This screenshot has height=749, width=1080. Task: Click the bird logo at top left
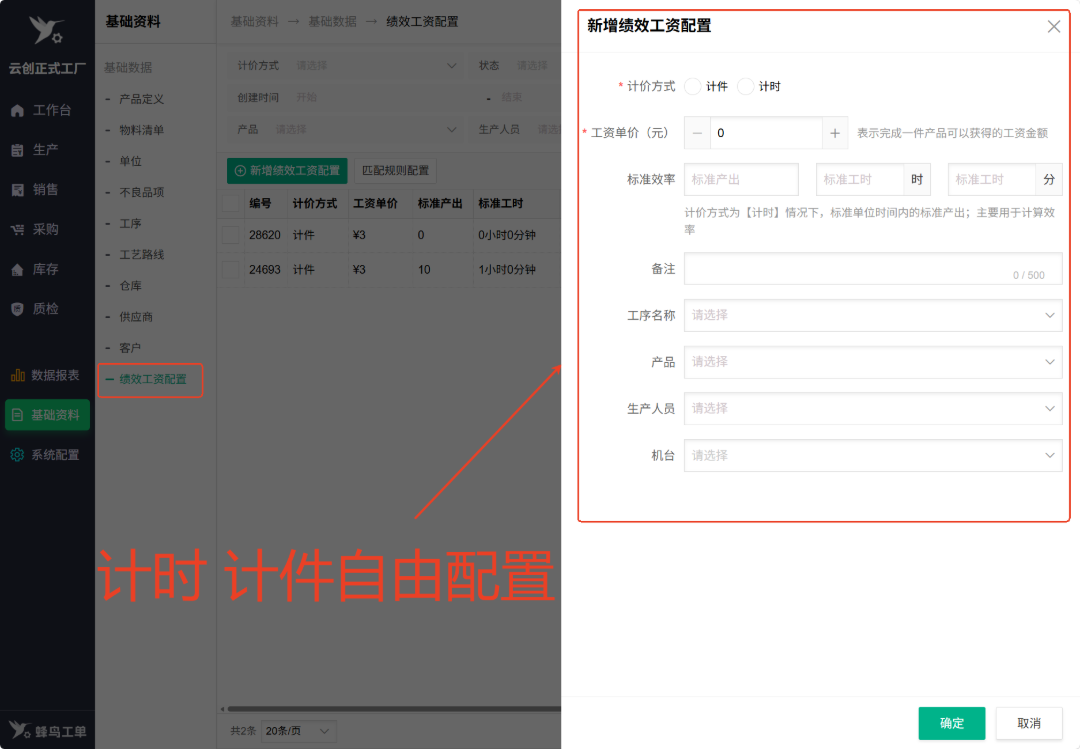click(x=46, y=30)
